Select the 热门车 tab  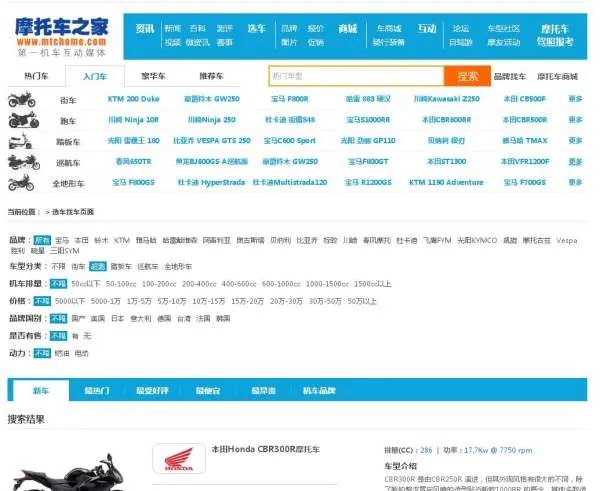click(x=36, y=76)
